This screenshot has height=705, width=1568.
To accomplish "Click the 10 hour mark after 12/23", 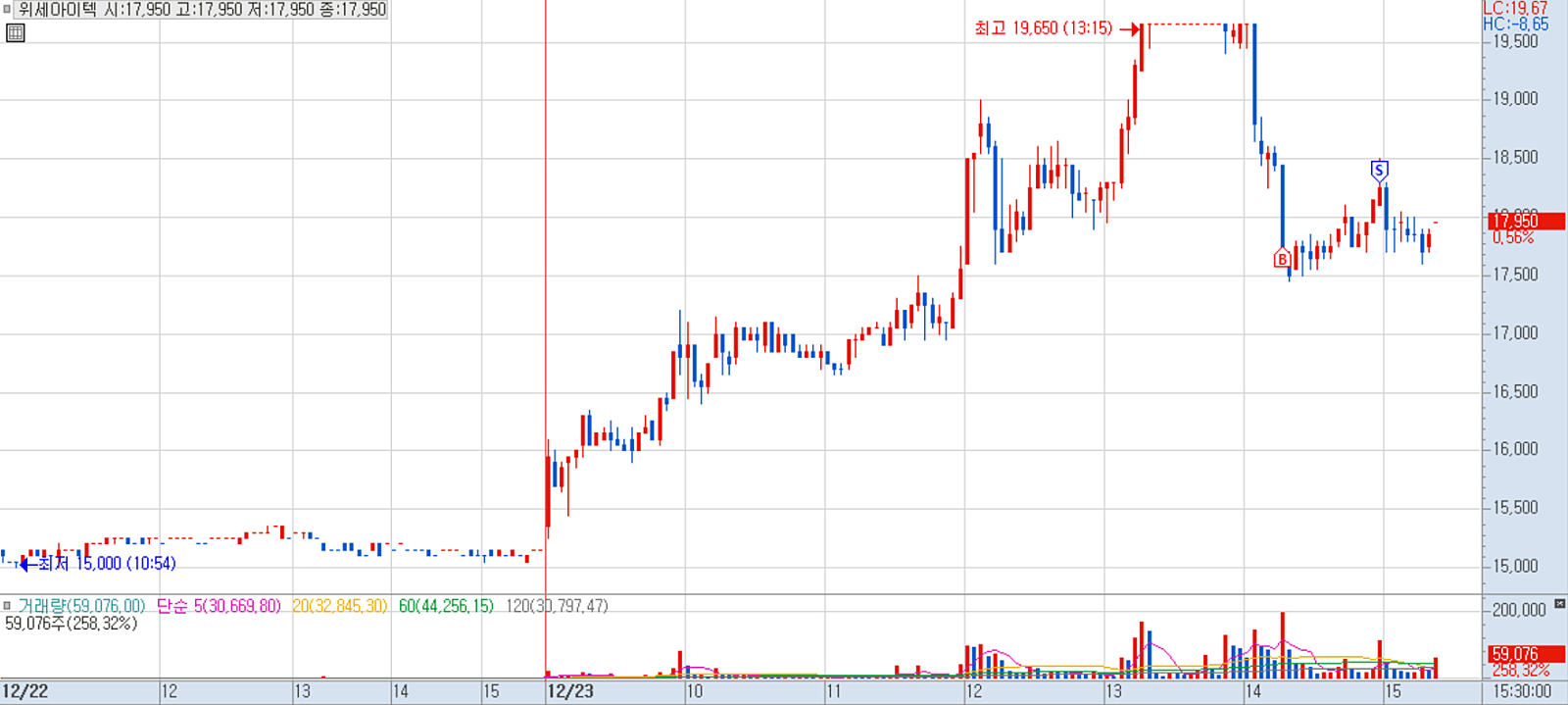I will [694, 691].
